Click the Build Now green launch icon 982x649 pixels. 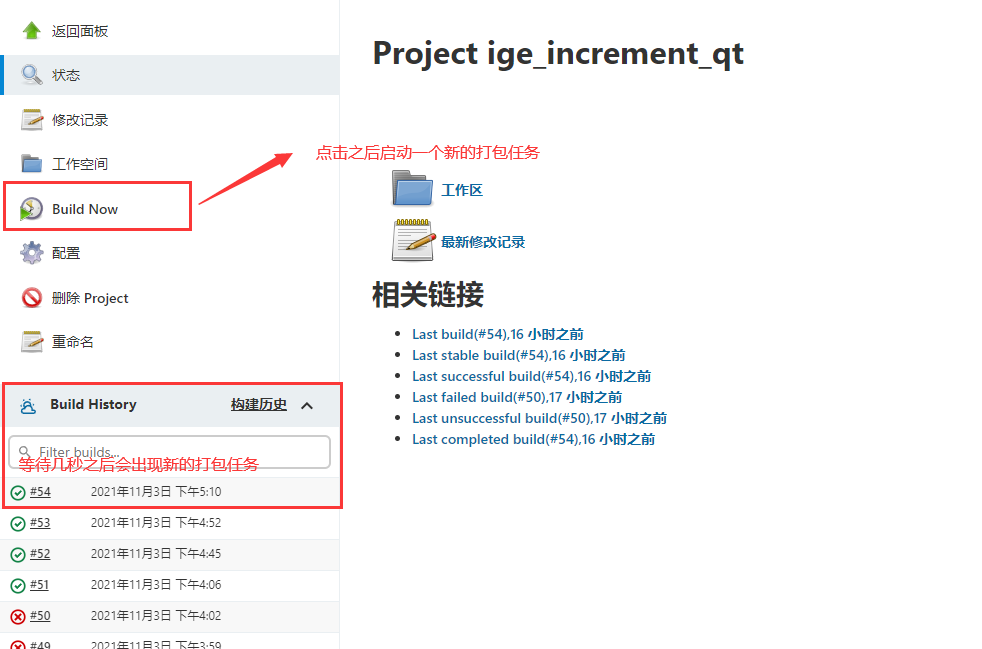pos(29,206)
